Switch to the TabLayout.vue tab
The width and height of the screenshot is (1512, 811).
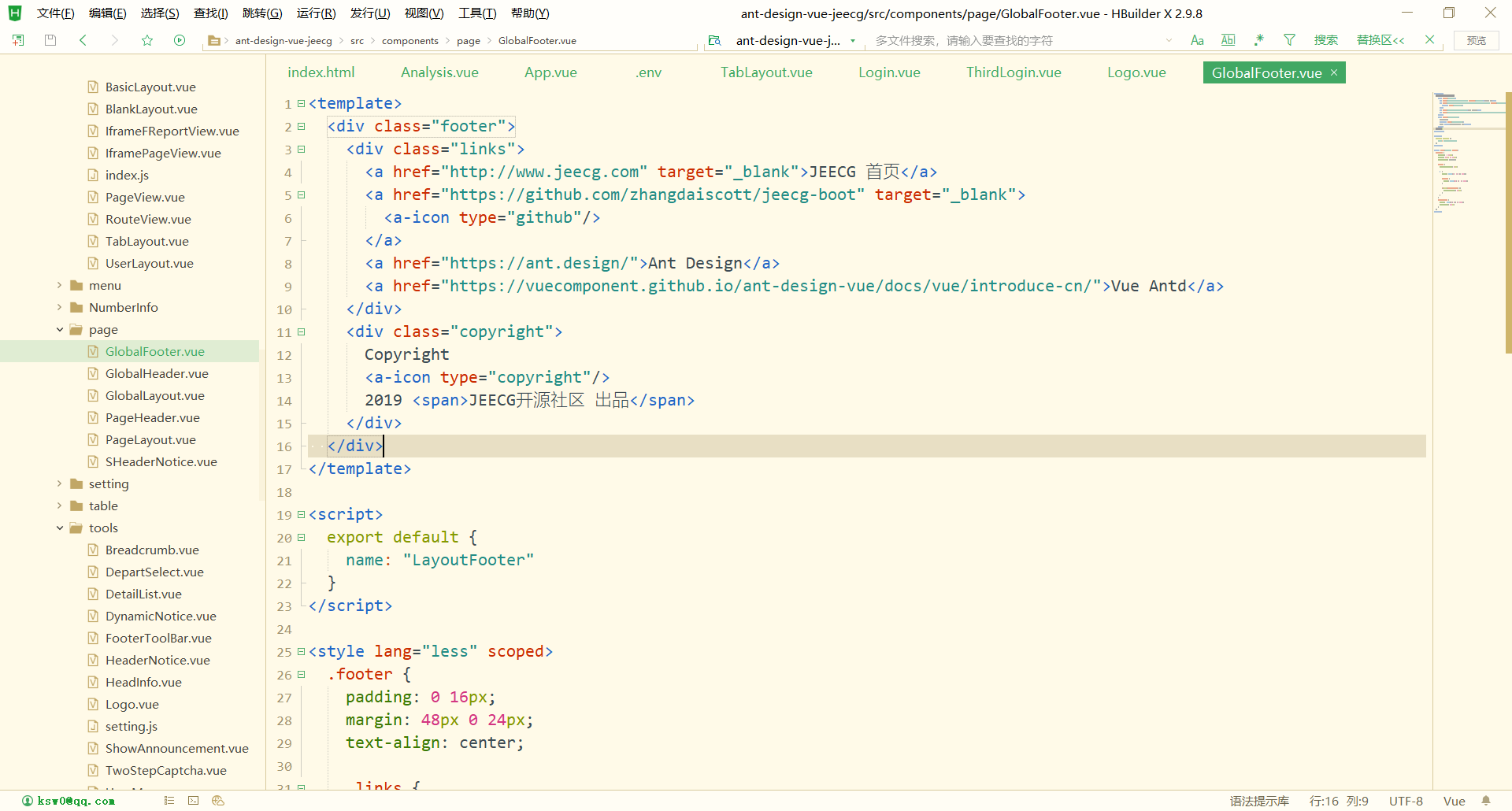[x=766, y=72]
